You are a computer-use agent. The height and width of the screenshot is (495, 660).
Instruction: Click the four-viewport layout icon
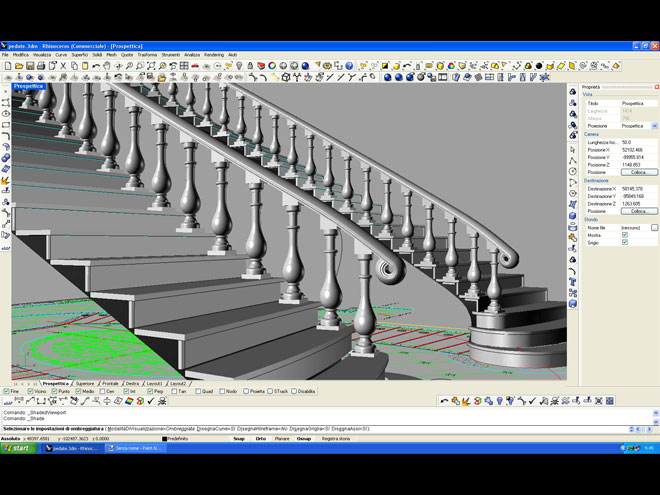[x=184, y=66]
